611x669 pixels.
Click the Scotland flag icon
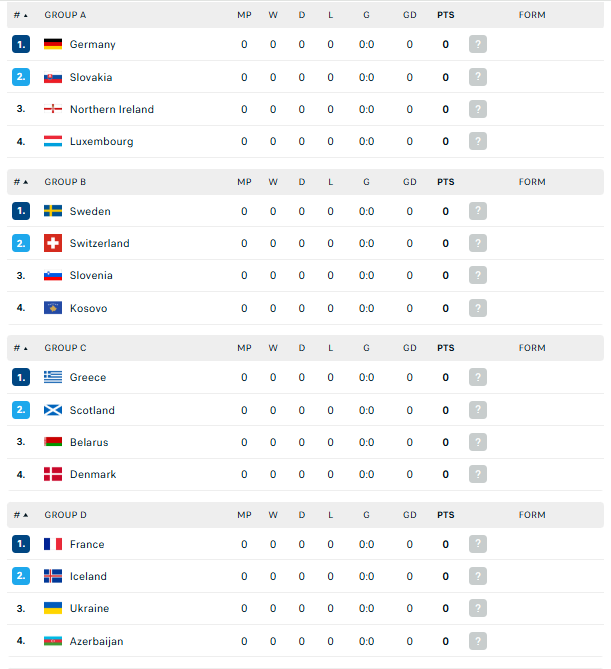53,410
